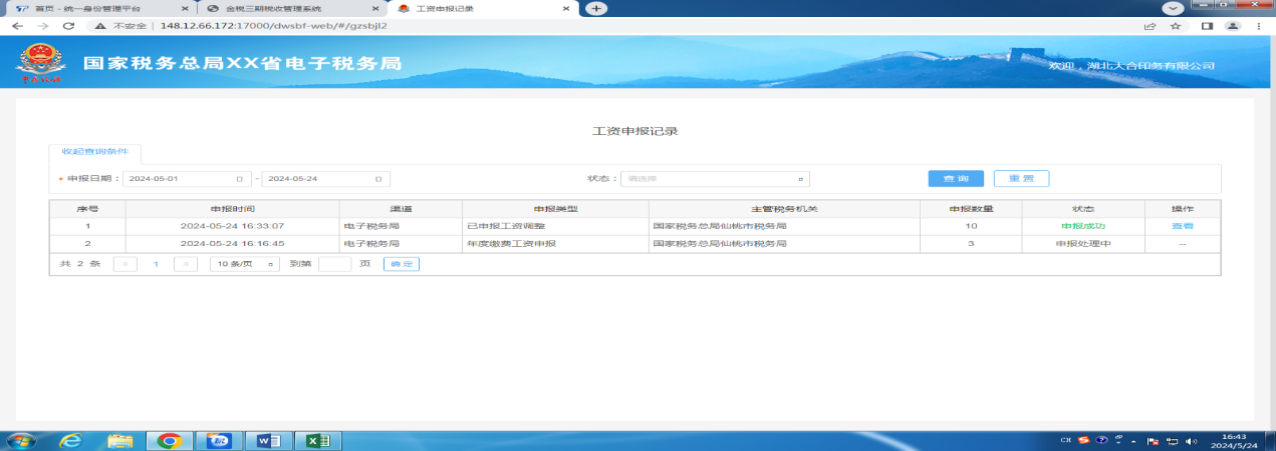Open File Explorer from the taskbar
Image resolution: width=1276 pixels, height=451 pixels.
[x=120, y=440]
